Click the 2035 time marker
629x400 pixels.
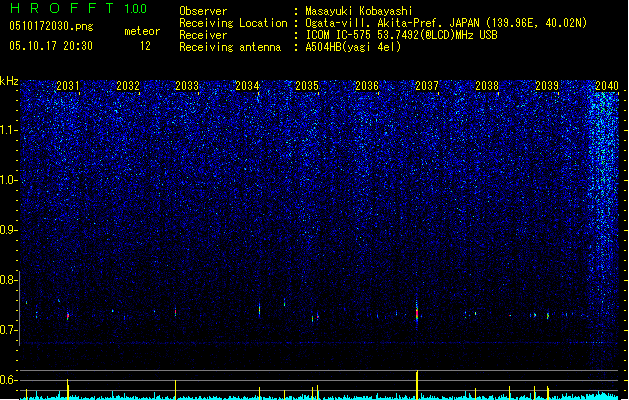pos(307,86)
